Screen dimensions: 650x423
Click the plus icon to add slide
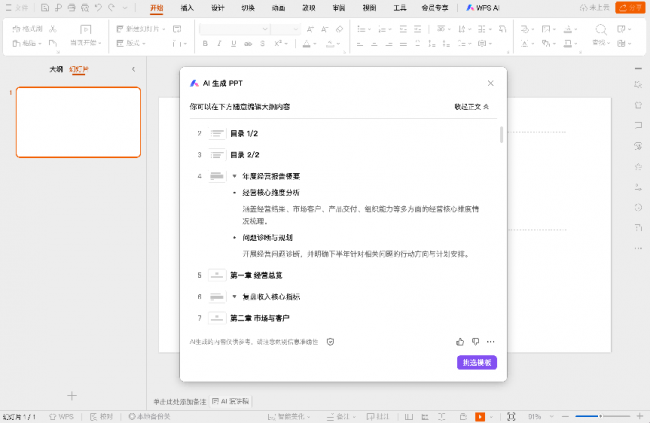[72, 396]
